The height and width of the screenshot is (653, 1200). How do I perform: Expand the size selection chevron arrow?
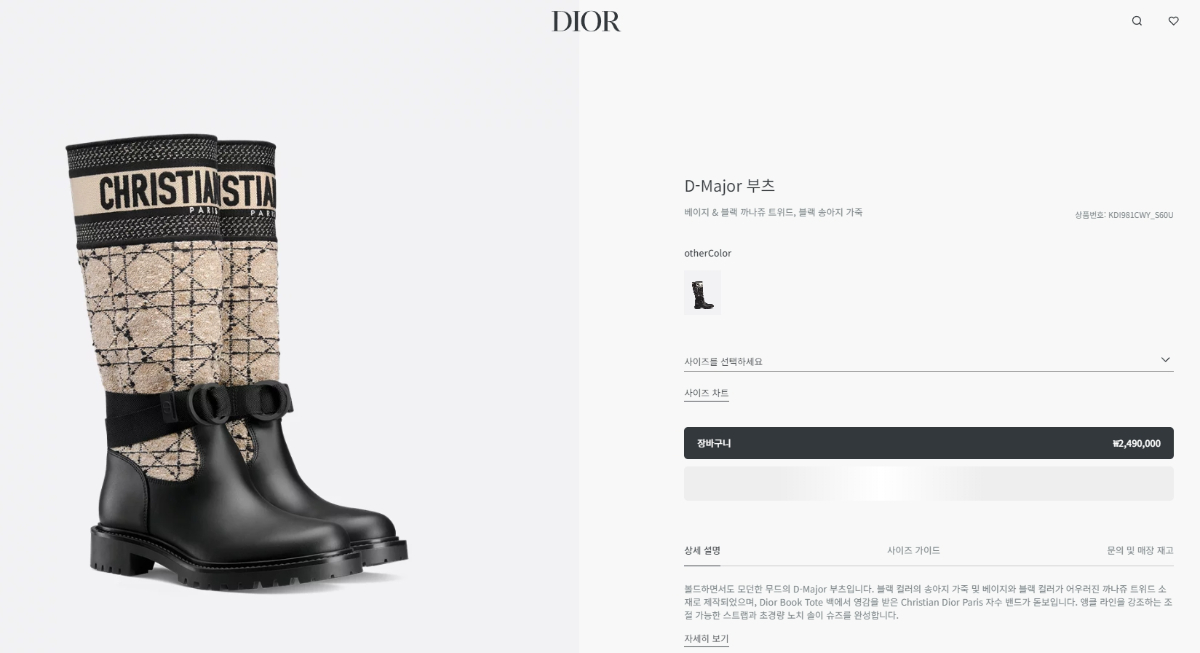tap(1165, 360)
